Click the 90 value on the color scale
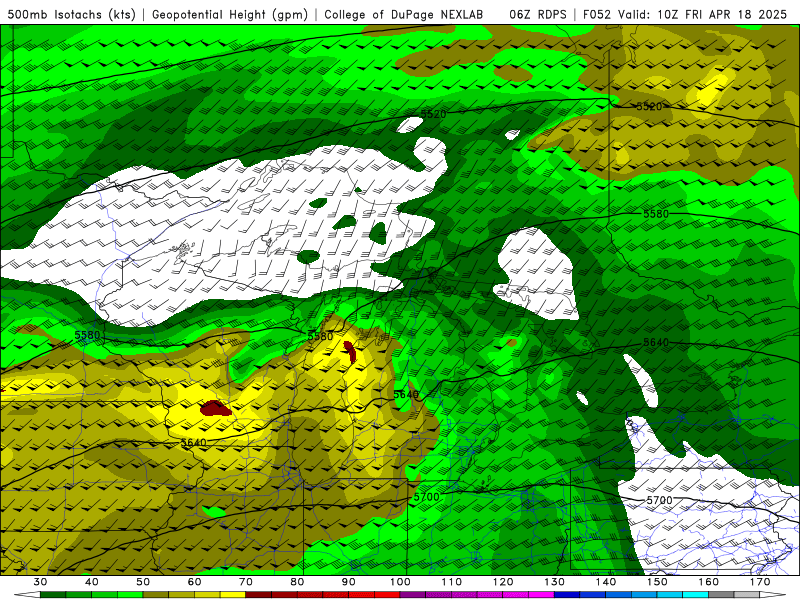 click(348, 582)
